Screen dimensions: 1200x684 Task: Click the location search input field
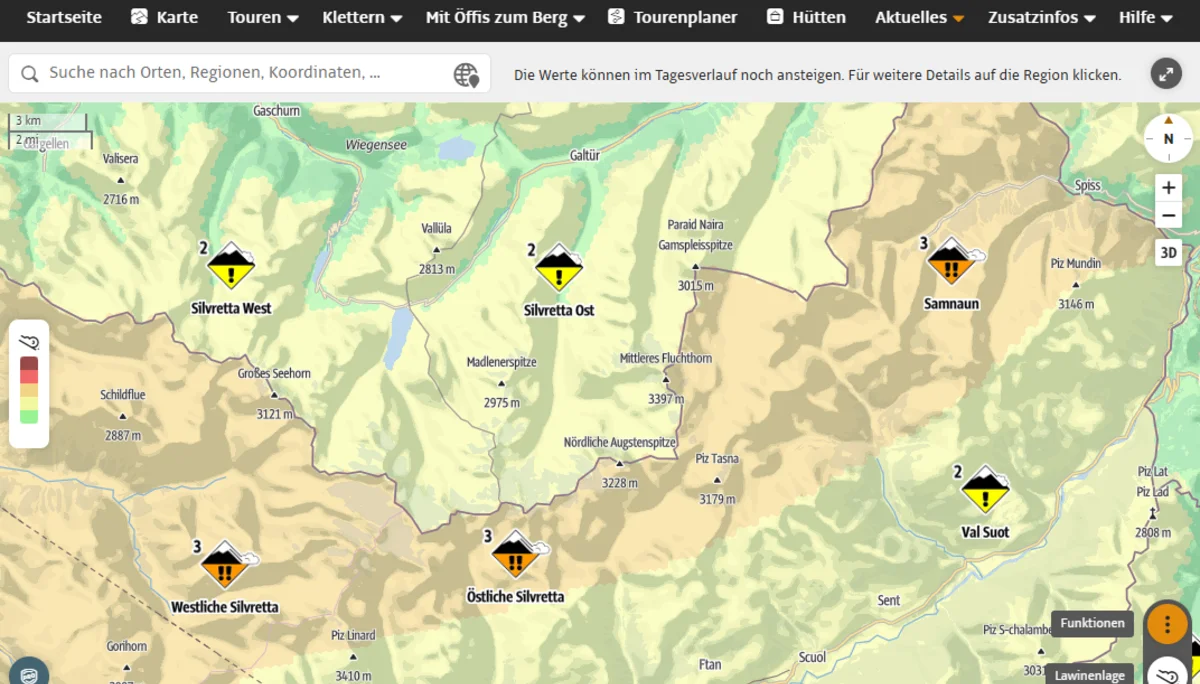[x=240, y=73]
